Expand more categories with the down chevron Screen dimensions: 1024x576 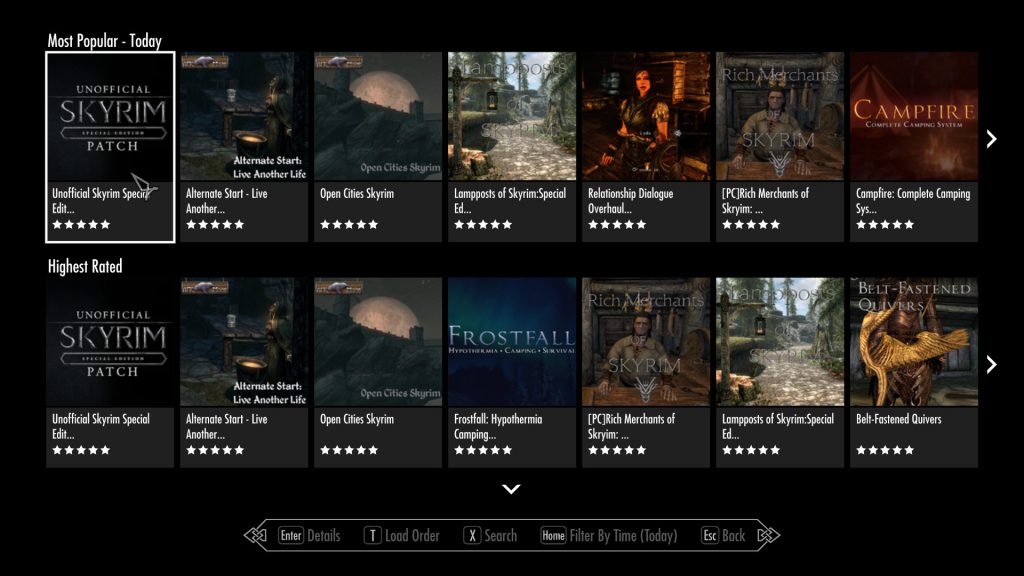click(511, 488)
